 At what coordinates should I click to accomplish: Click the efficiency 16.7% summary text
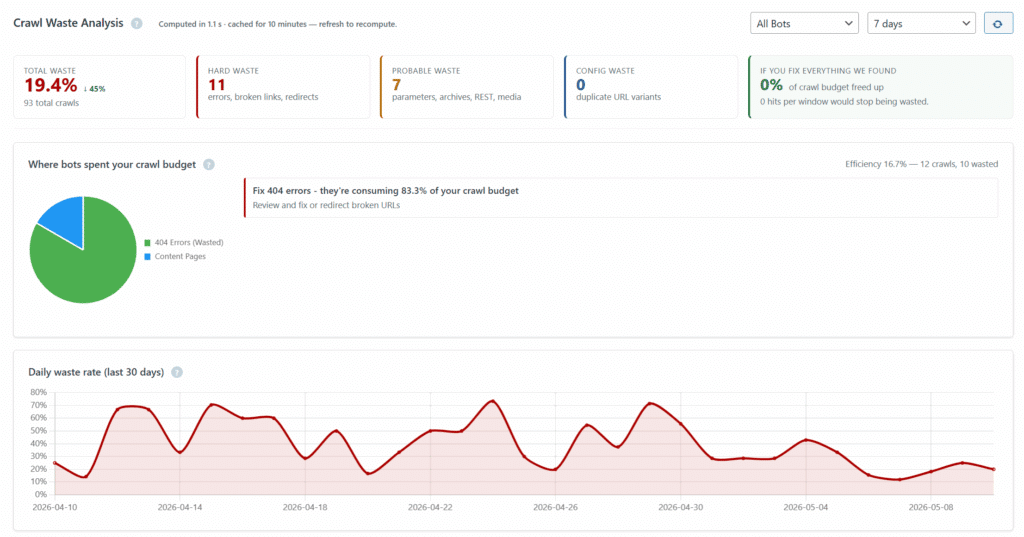[x=921, y=164]
